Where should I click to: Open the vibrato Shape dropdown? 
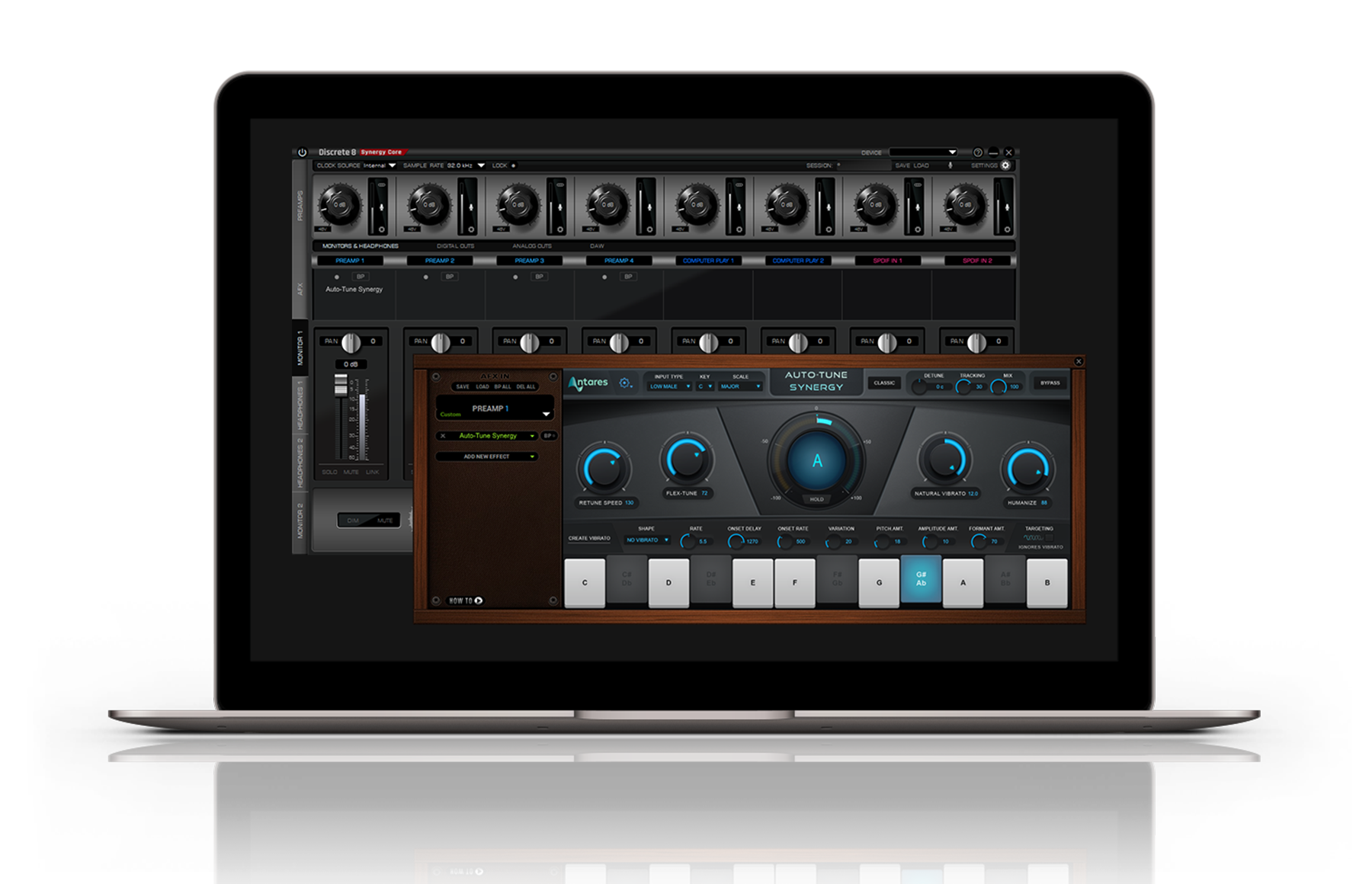[646, 540]
